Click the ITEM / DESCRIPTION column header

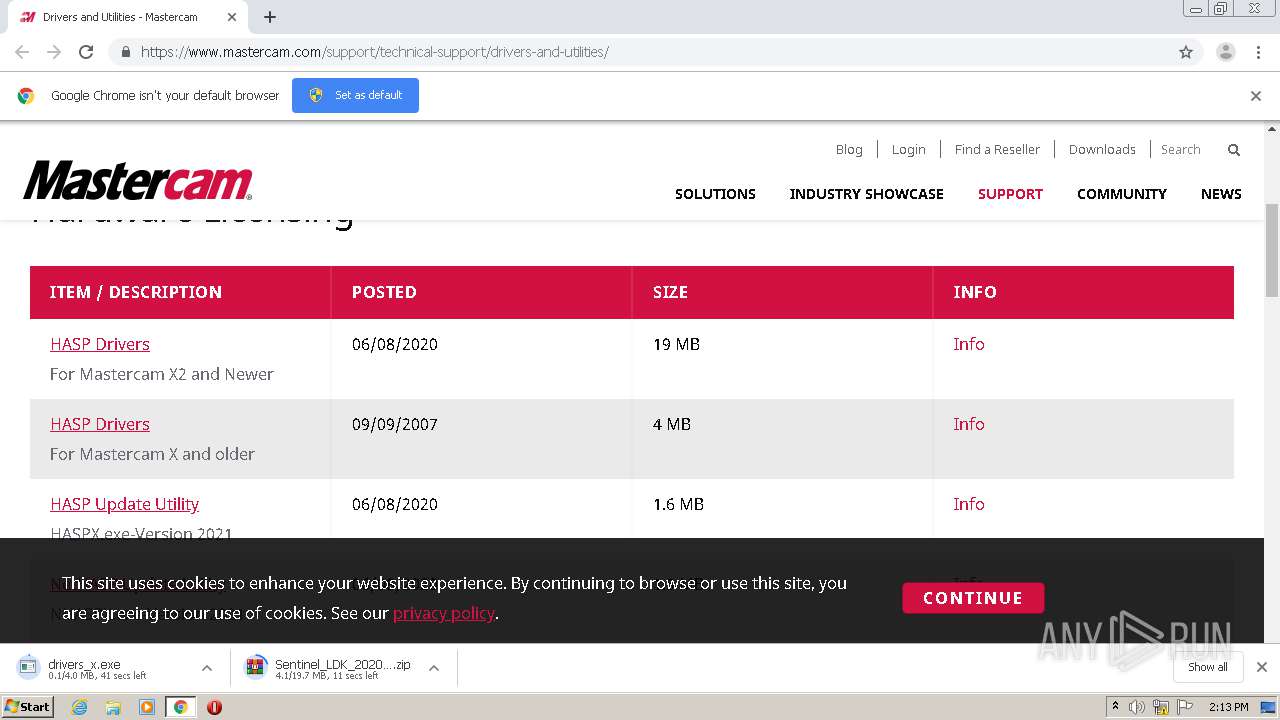click(136, 292)
